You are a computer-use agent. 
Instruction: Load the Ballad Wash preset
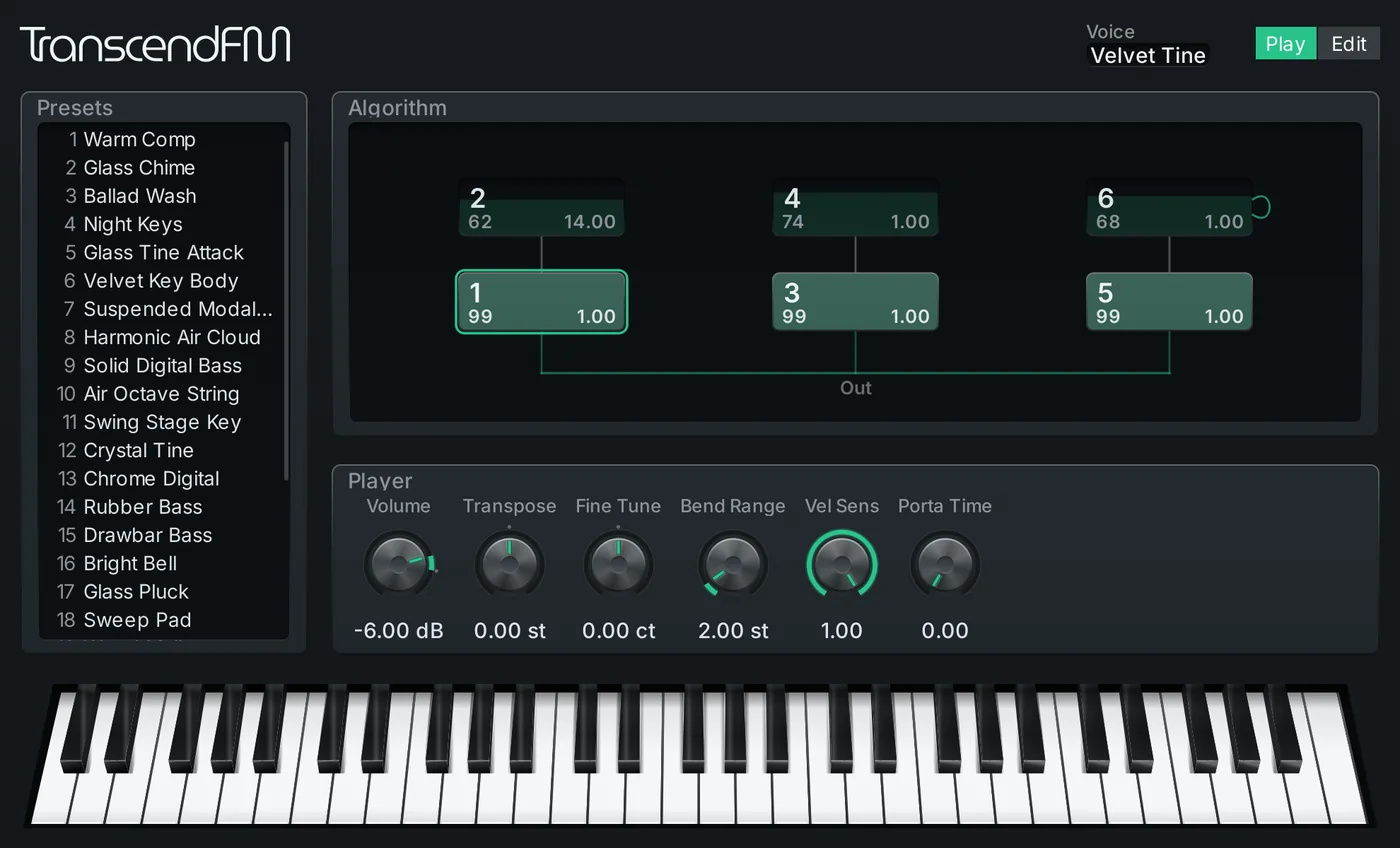(163, 196)
